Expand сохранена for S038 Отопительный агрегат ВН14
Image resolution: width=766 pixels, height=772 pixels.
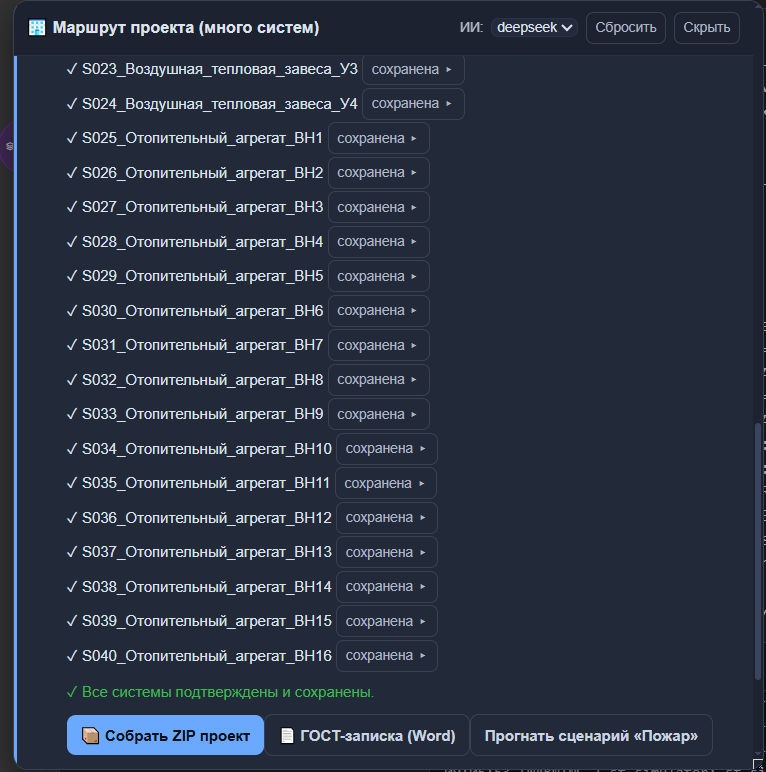tap(387, 586)
